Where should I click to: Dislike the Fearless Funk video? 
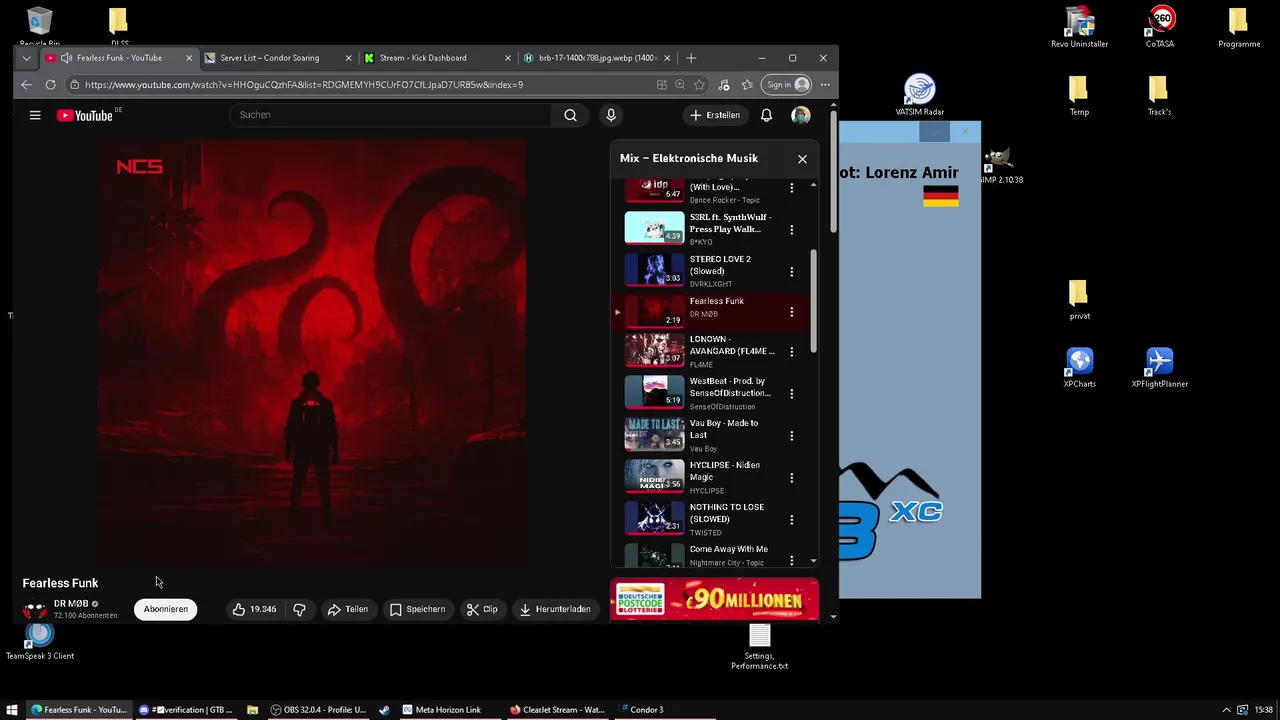point(299,609)
